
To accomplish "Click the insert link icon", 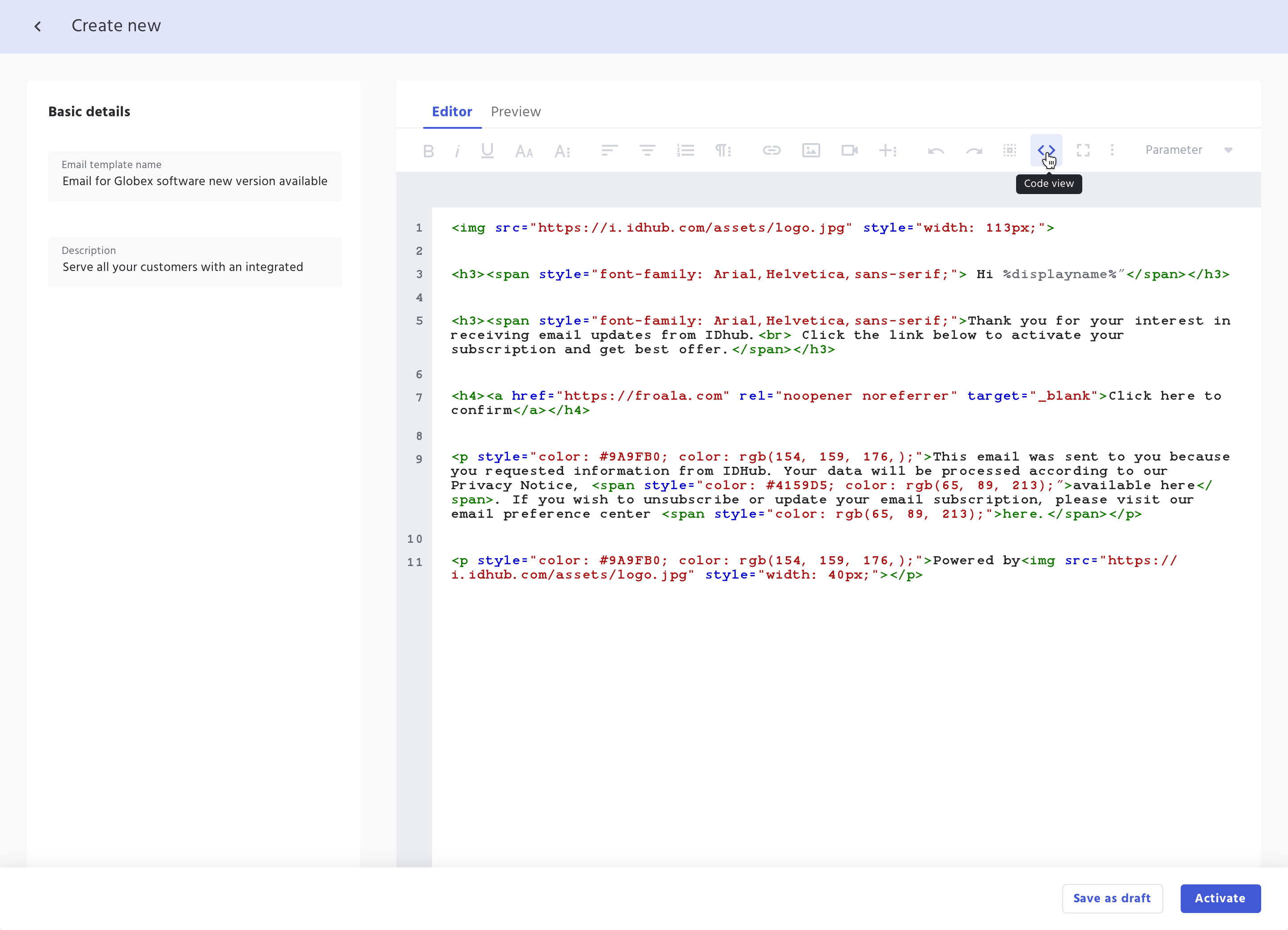I will pyautogui.click(x=771, y=151).
